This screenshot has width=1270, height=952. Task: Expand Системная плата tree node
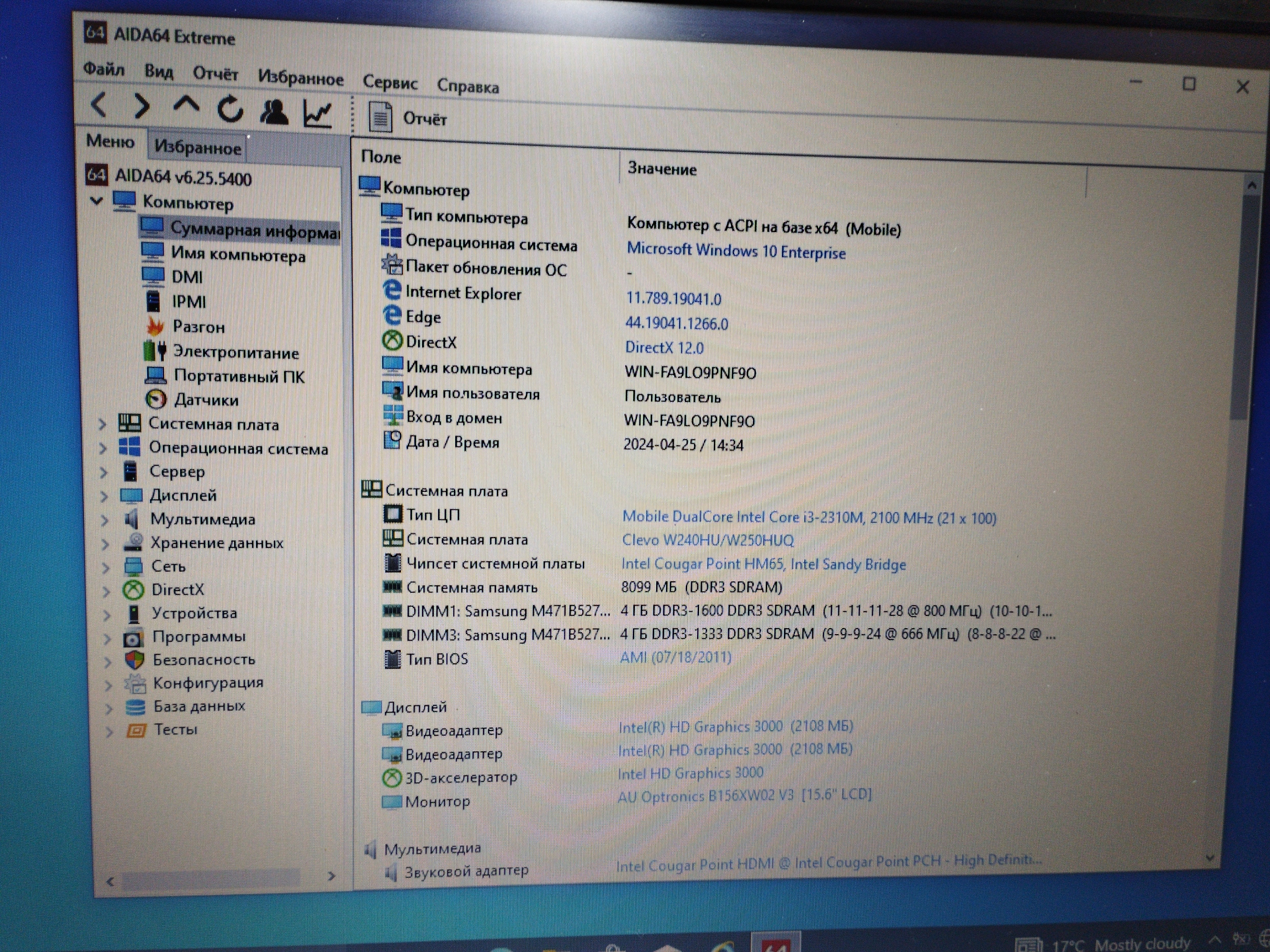click(103, 424)
